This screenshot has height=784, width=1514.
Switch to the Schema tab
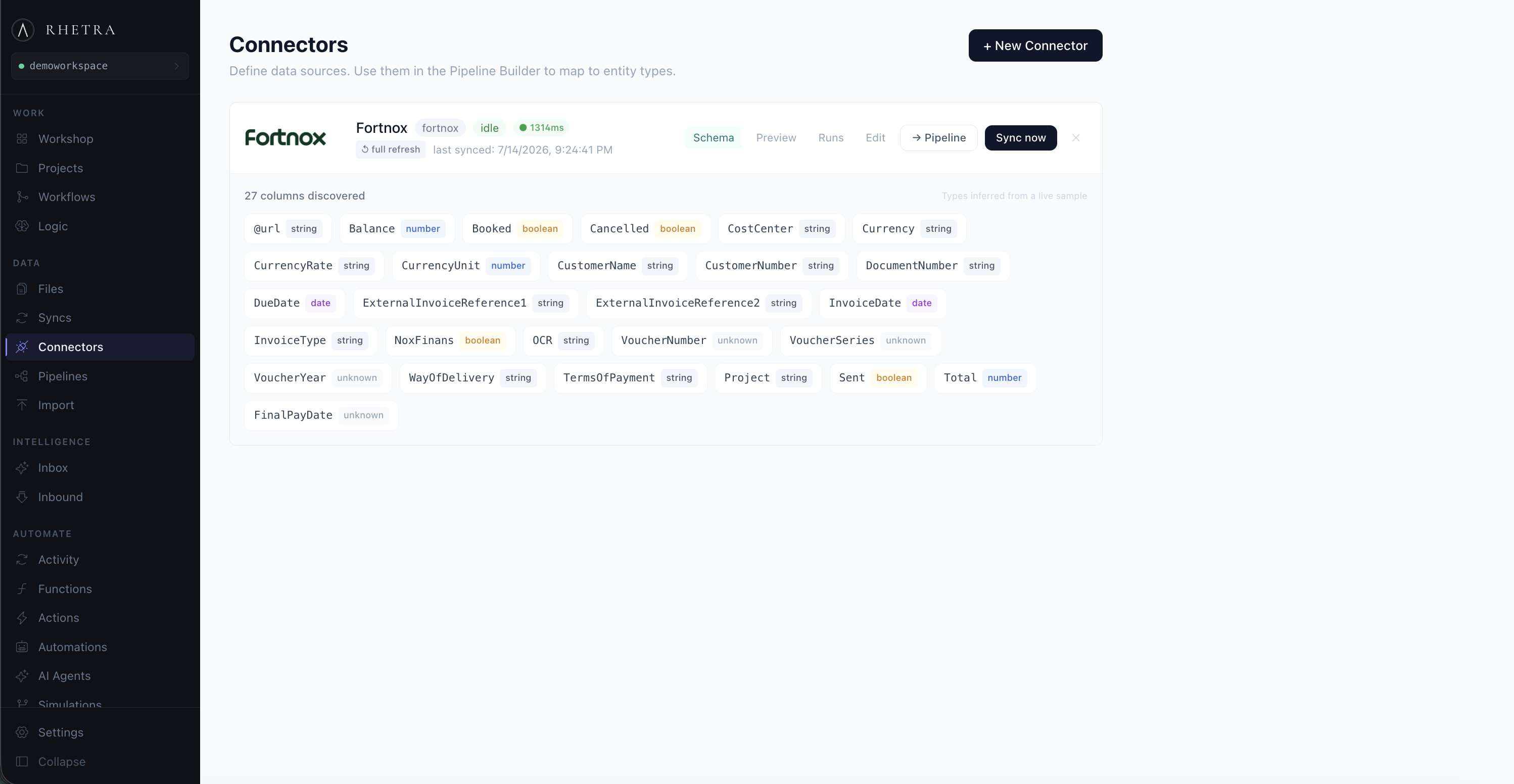click(714, 137)
